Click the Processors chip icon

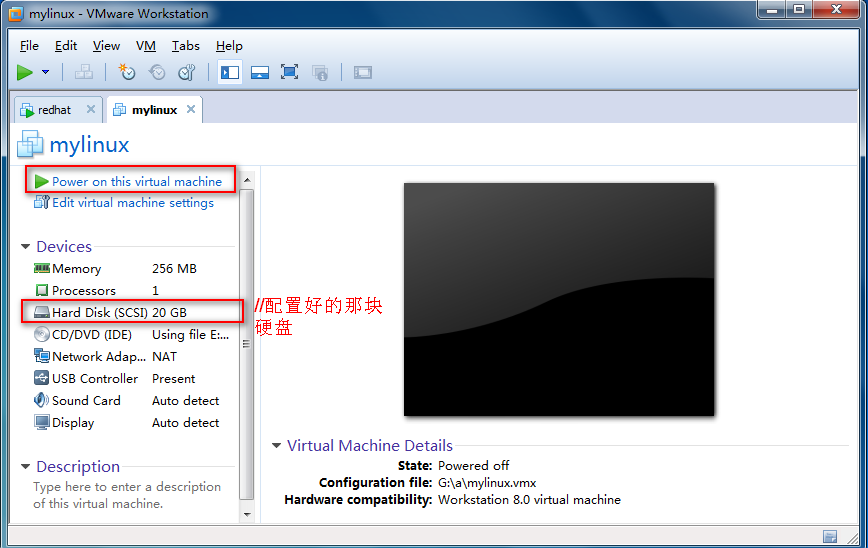click(x=42, y=290)
